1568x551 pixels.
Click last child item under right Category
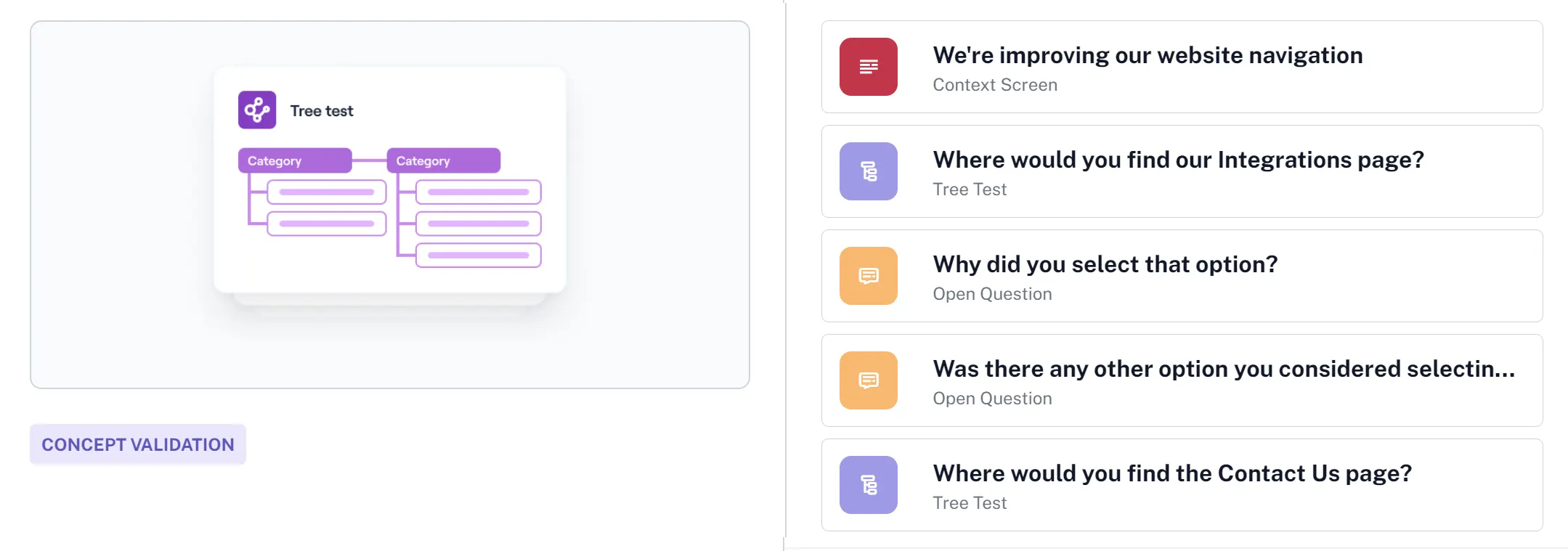[479, 256]
